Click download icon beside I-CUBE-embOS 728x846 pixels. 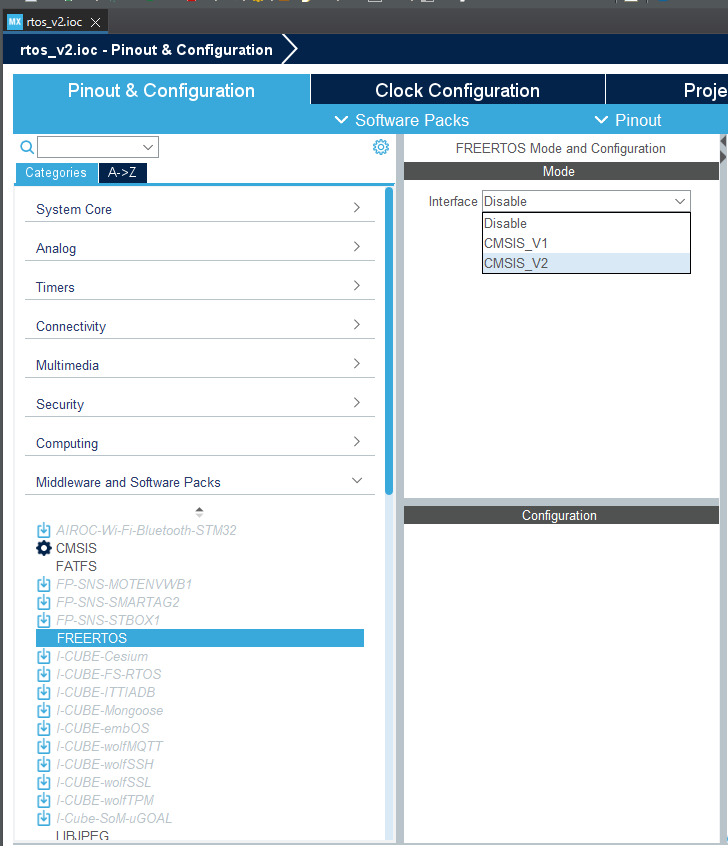click(x=44, y=728)
